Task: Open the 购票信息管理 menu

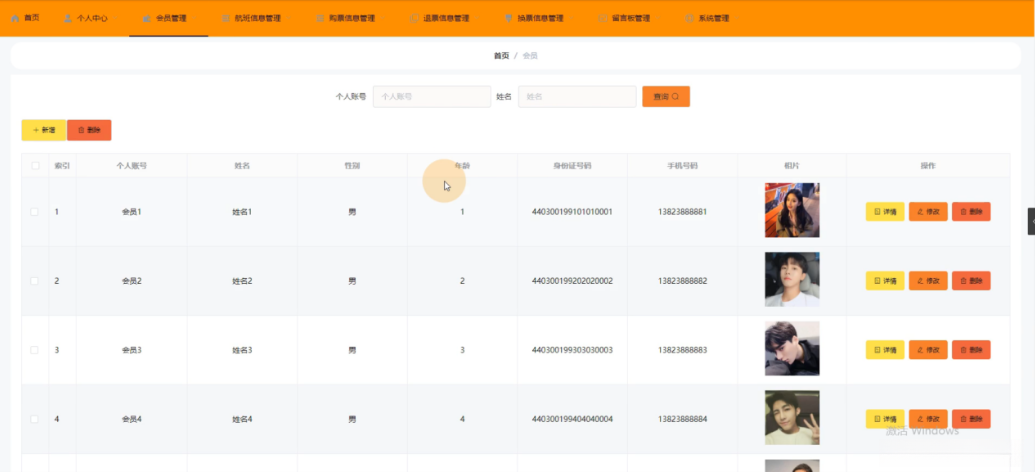Action: [345, 18]
